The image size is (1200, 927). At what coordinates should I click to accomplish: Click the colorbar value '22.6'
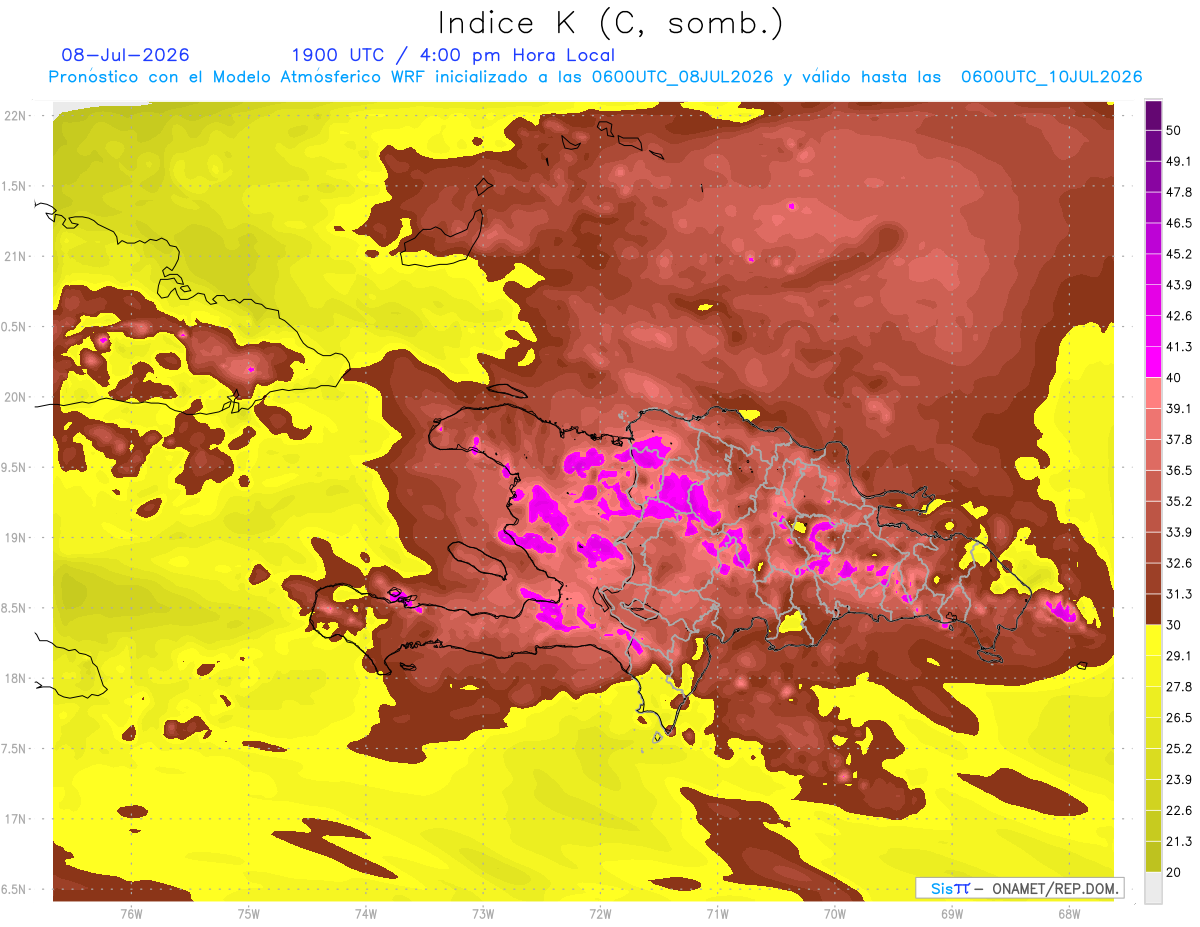click(1178, 811)
